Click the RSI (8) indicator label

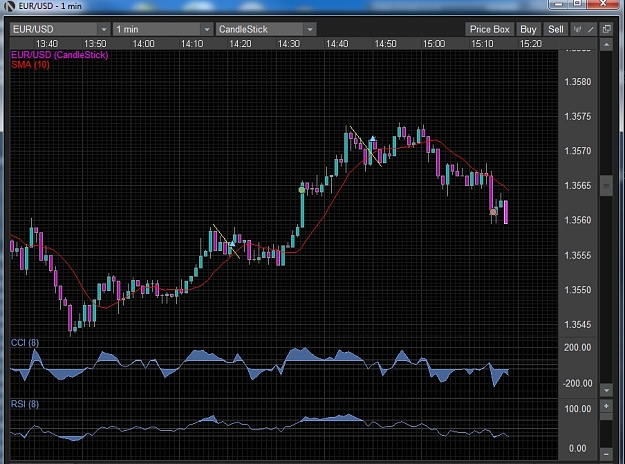pyautogui.click(x=25, y=404)
